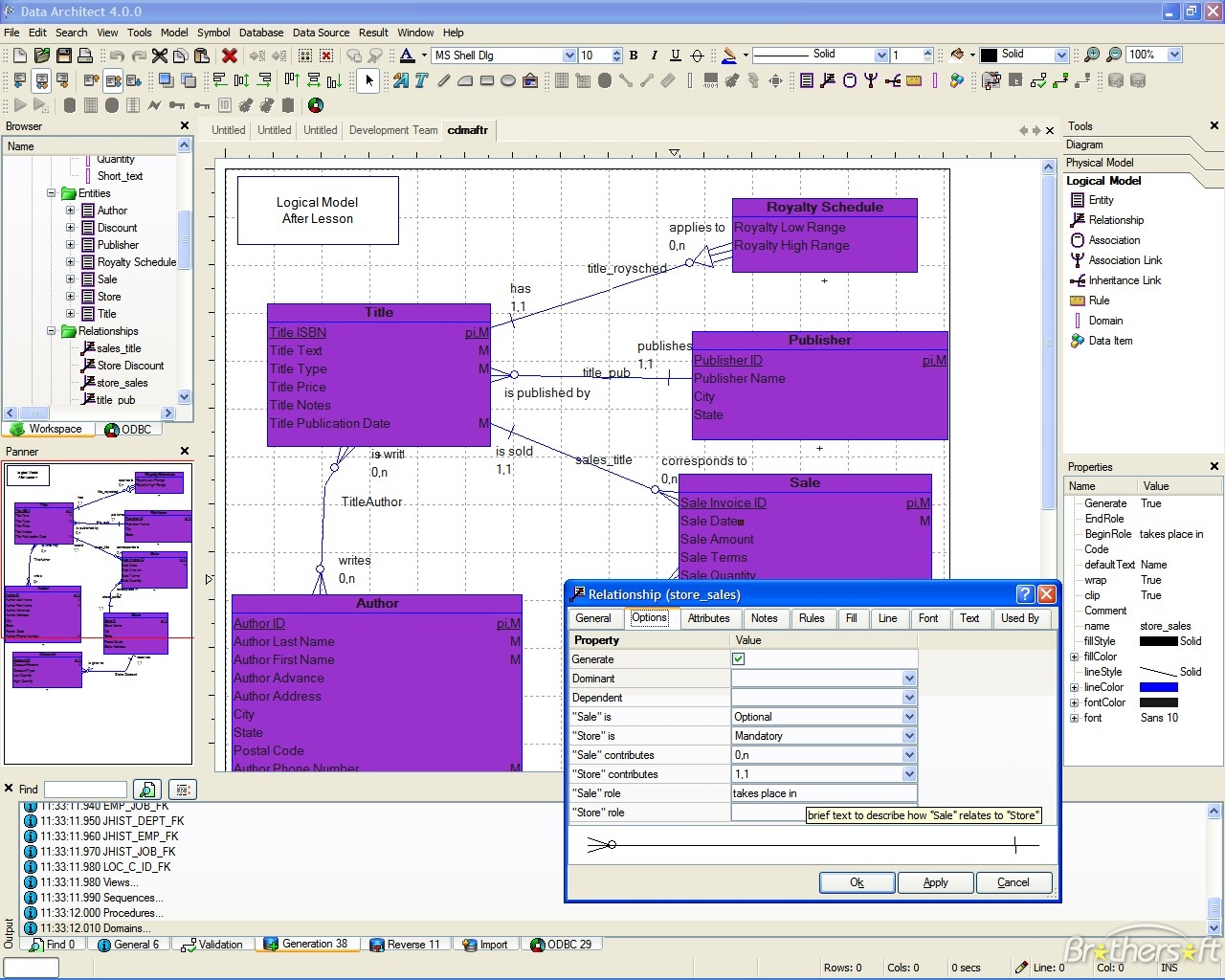Switch to the Attributes tab in dialog
Viewport: 1225px width, 980px height.
(x=708, y=618)
